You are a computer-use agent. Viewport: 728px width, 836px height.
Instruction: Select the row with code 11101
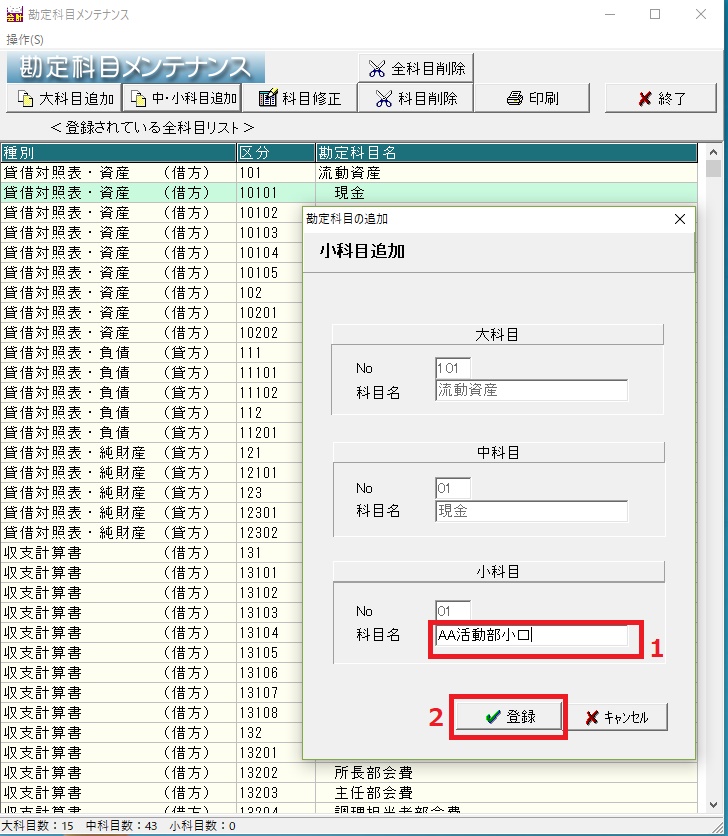tap(151, 373)
